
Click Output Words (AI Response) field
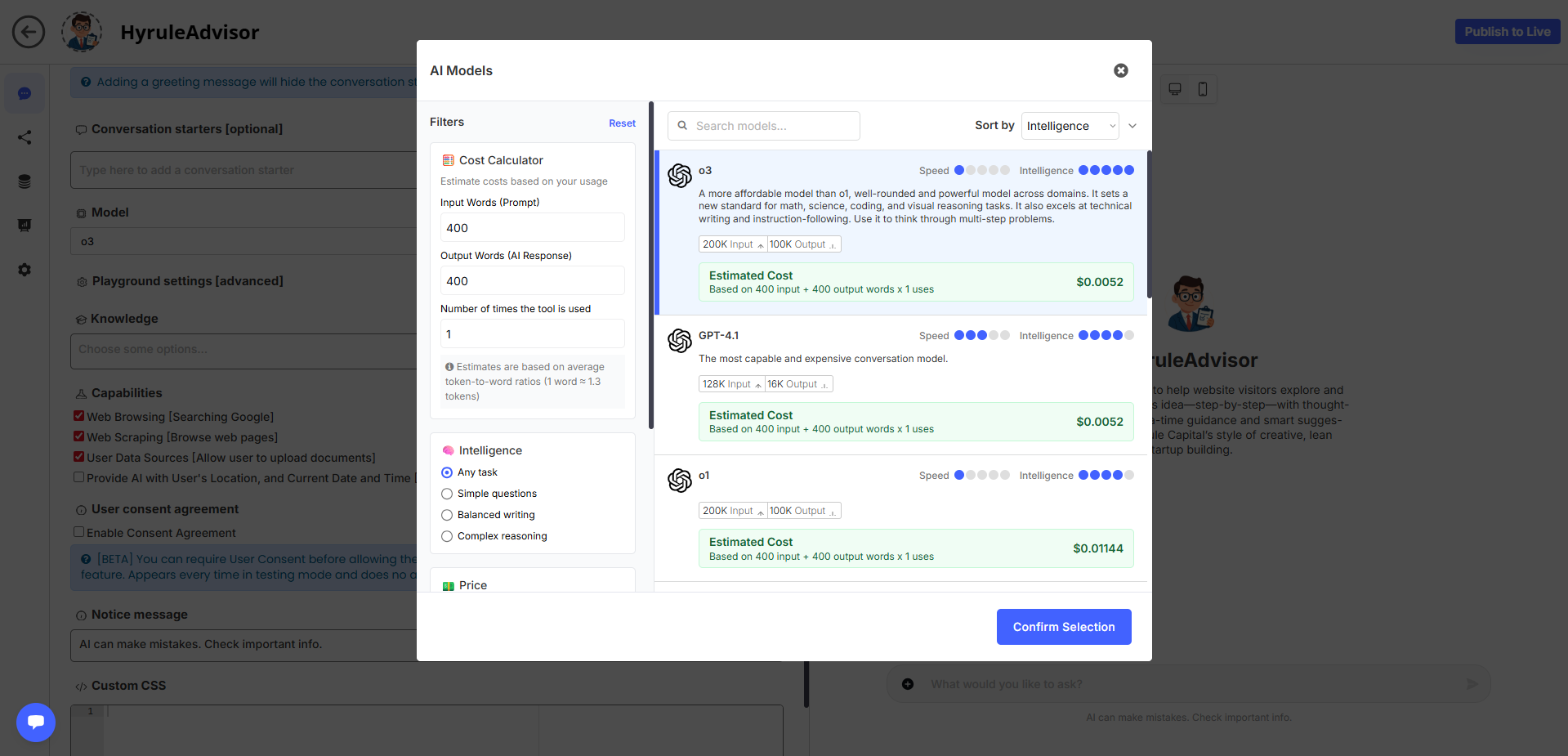pyautogui.click(x=533, y=281)
